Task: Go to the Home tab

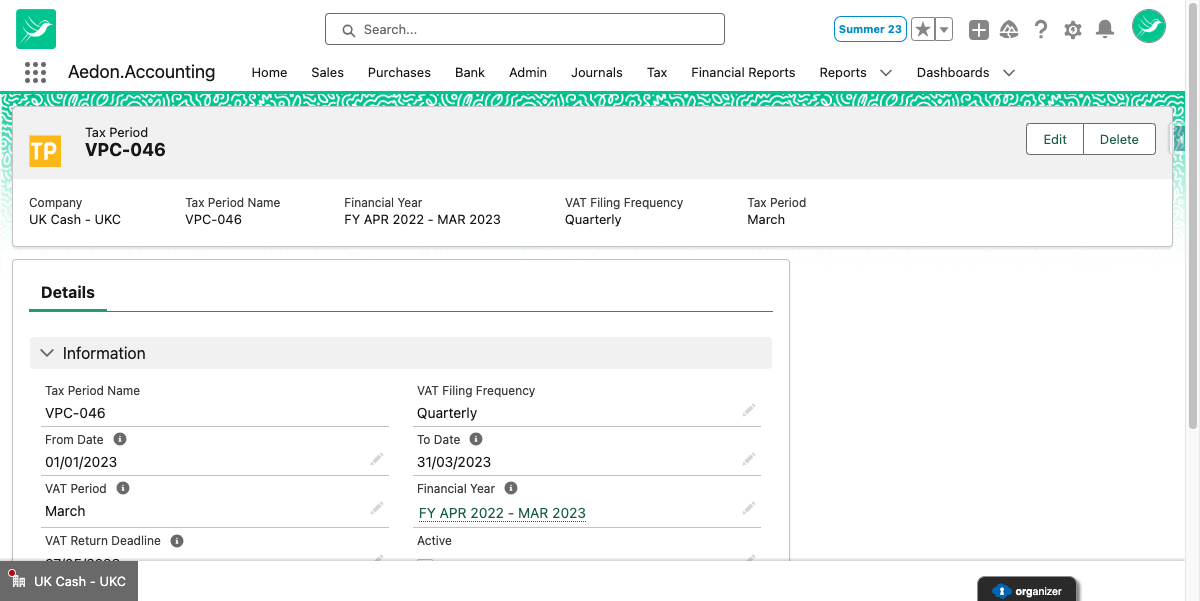Action: 269,72
